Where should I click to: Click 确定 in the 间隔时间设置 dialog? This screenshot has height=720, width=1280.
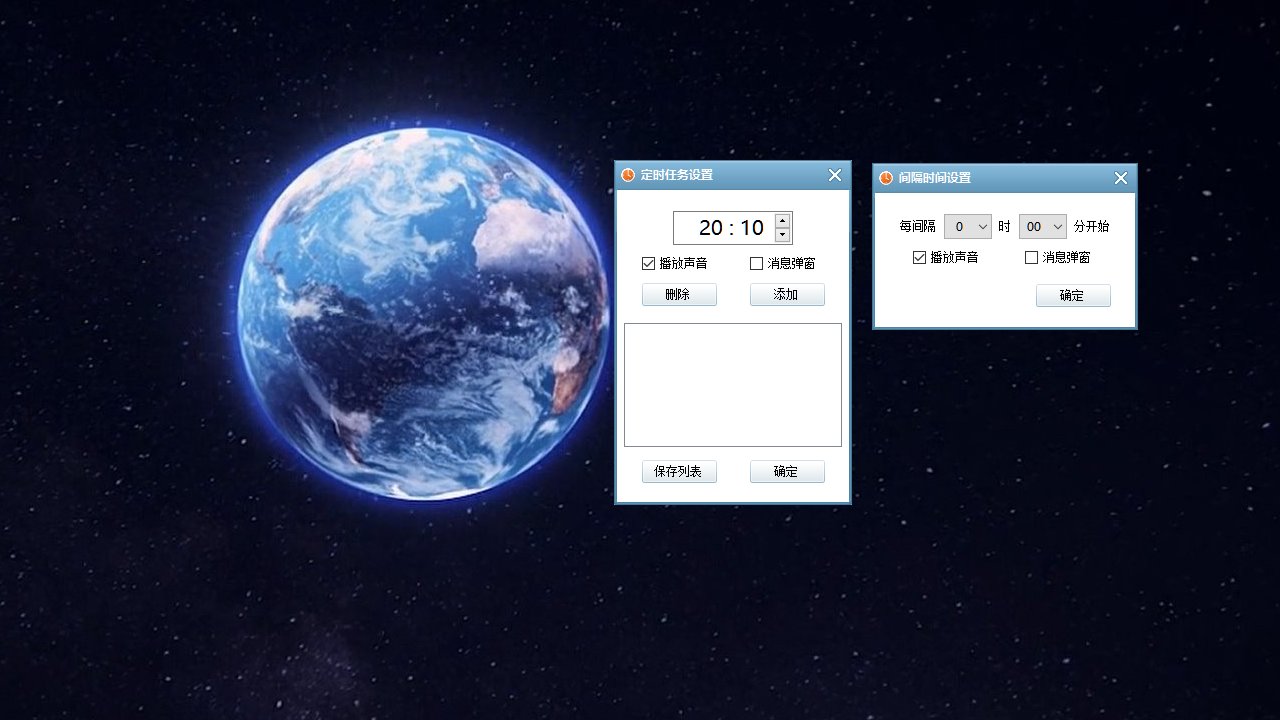click(1073, 295)
